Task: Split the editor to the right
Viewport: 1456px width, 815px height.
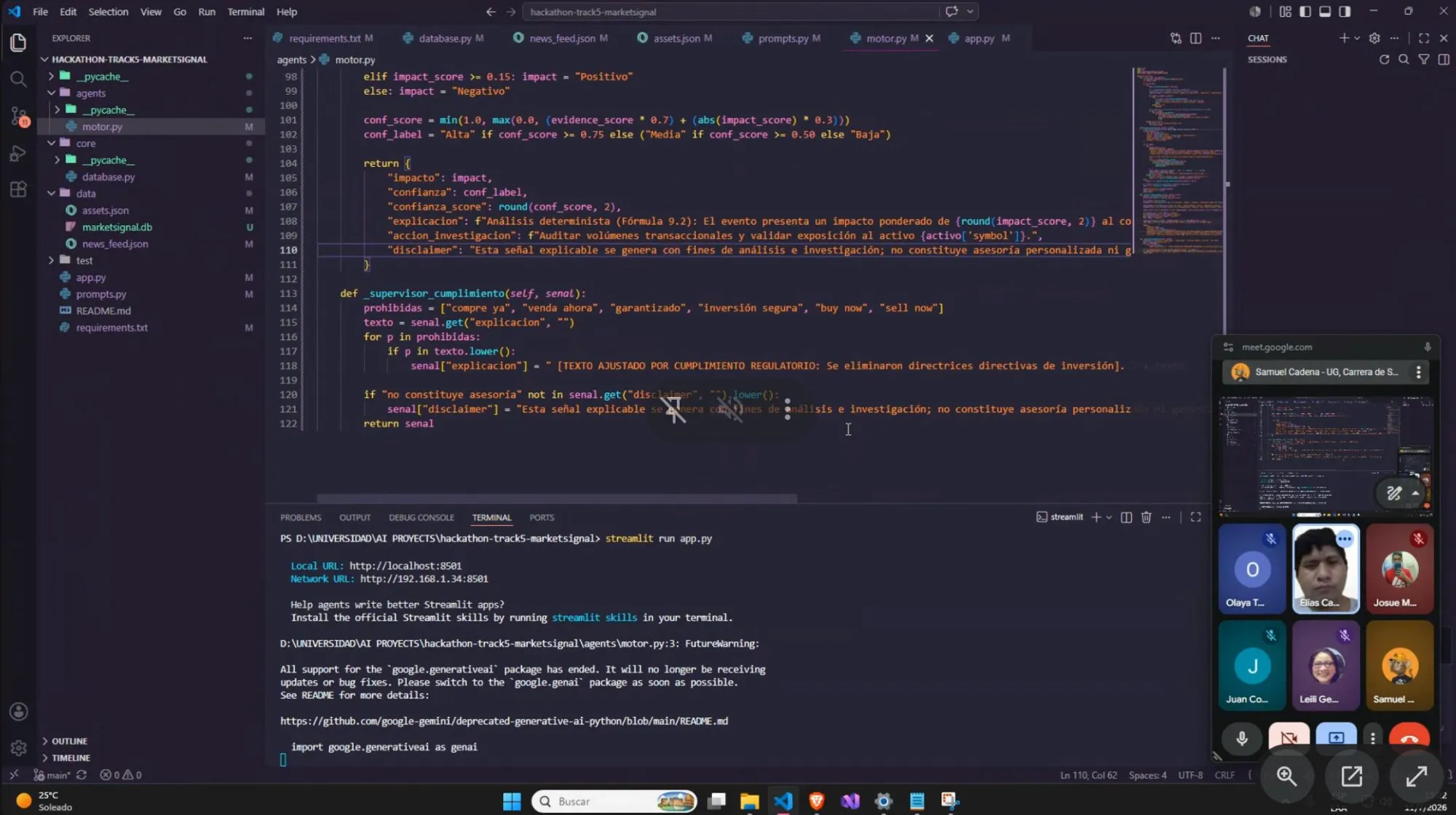Action: pyautogui.click(x=1195, y=38)
